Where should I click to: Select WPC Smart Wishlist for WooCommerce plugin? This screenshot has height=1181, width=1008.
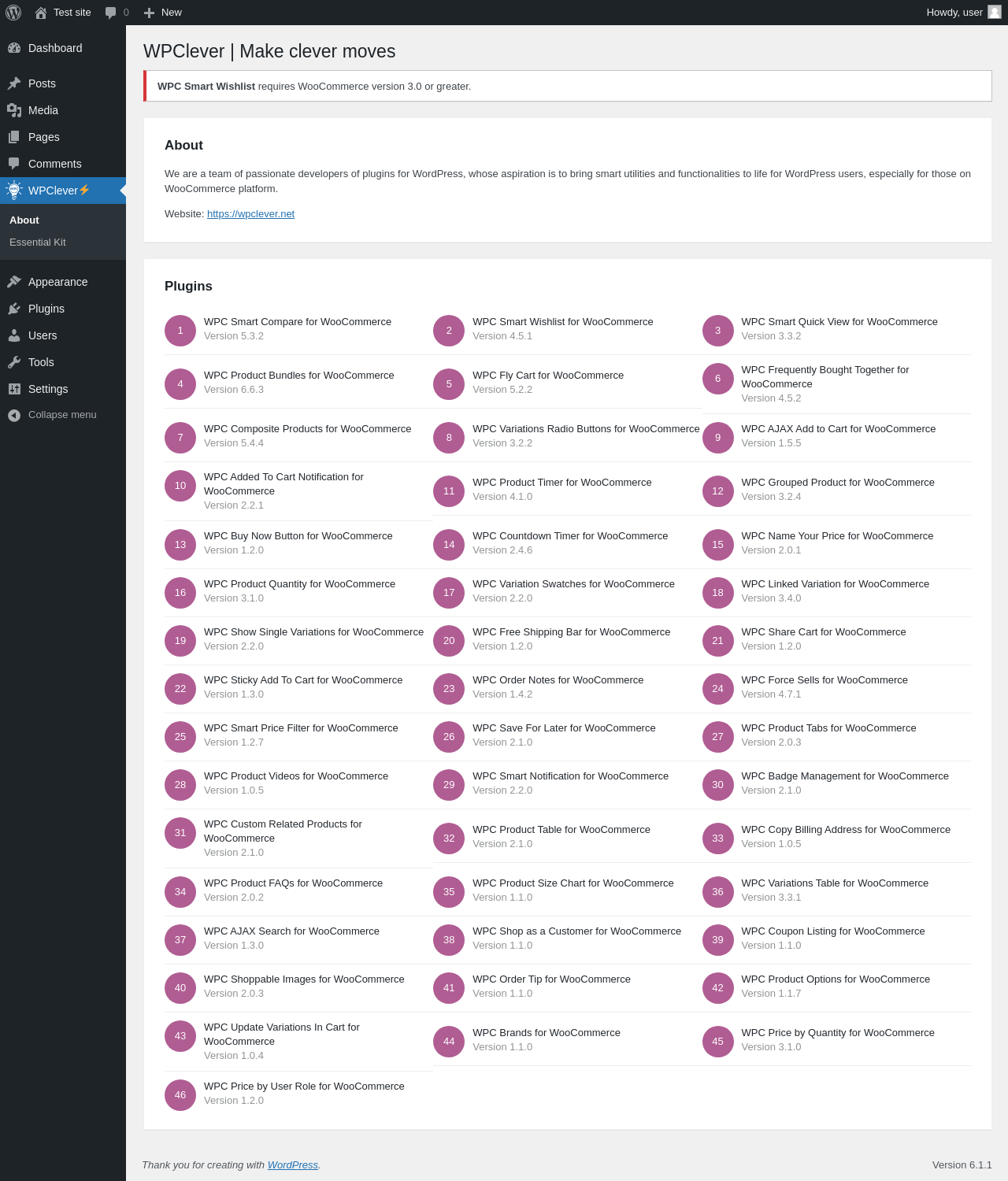click(x=563, y=322)
